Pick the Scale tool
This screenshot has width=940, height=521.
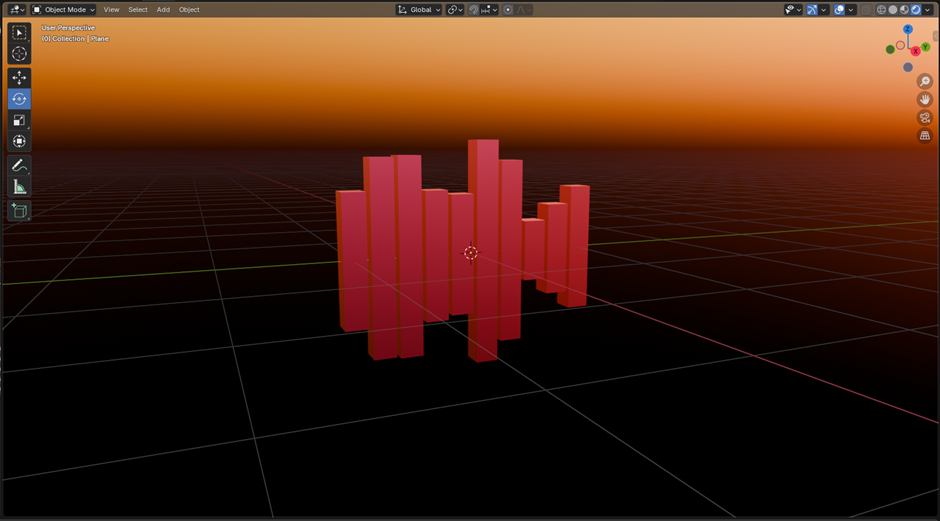19,120
